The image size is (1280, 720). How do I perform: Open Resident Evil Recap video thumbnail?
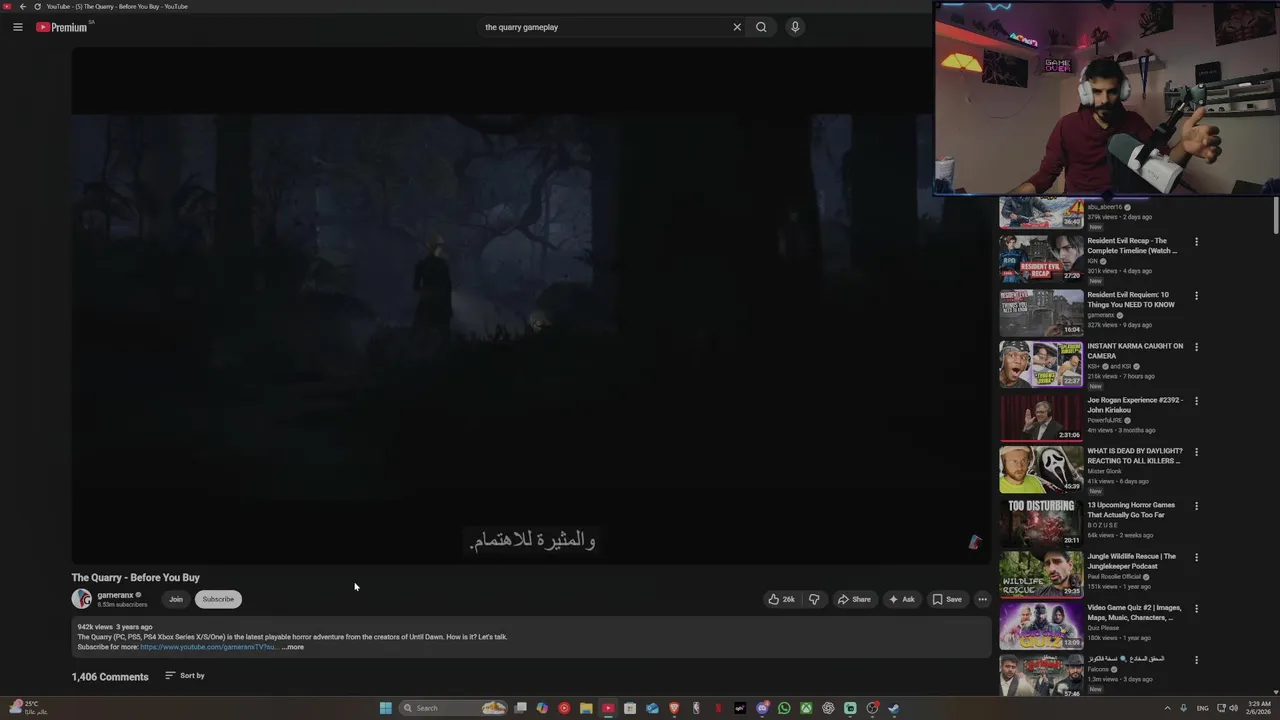[x=1041, y=258]
